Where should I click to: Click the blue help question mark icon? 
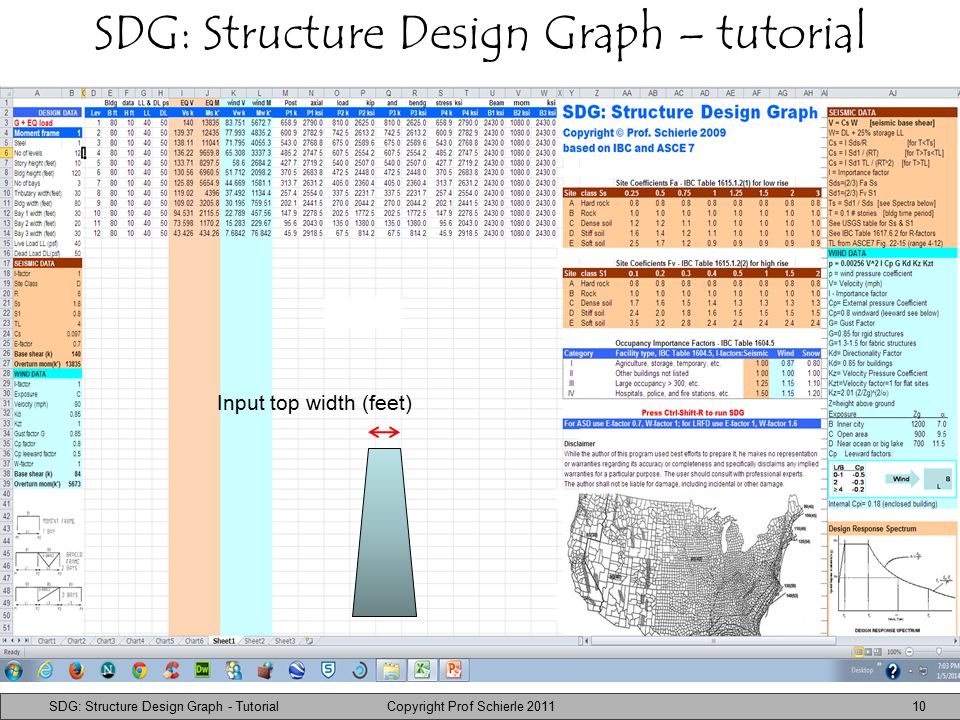(x=893, y=671)
